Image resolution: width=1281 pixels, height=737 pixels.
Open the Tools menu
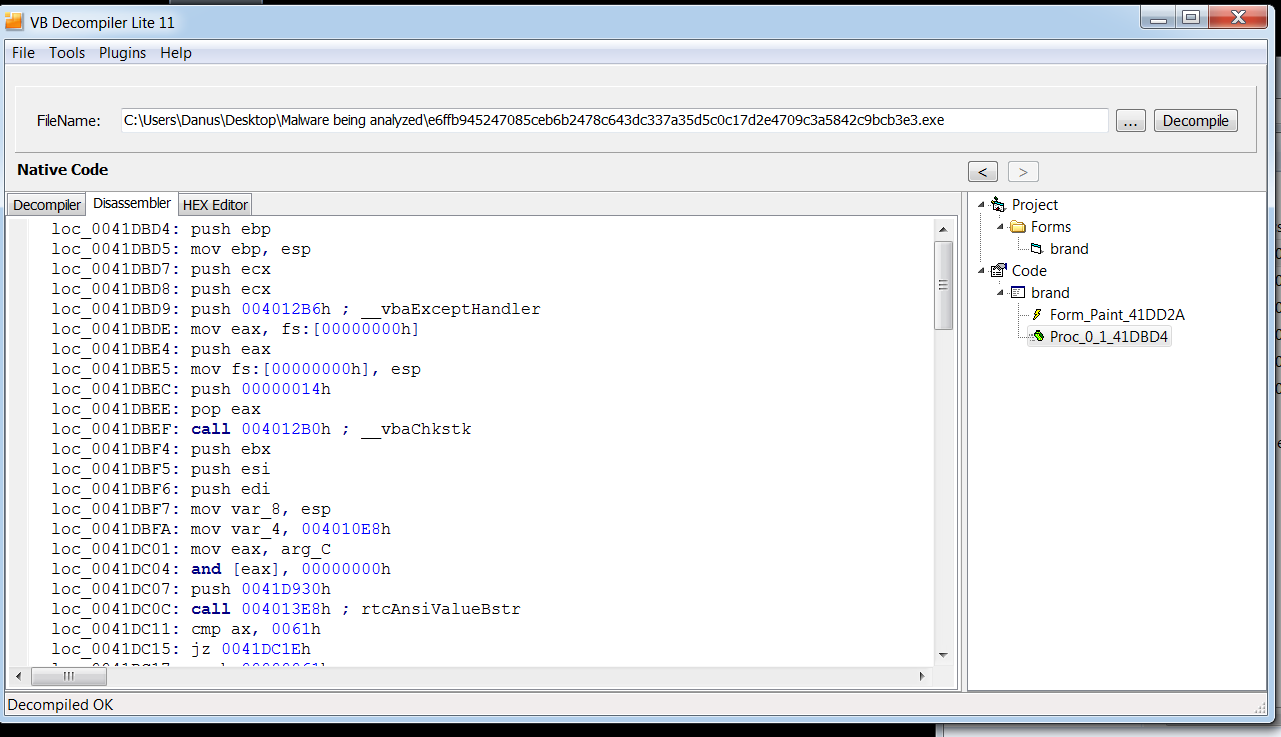click(67, 53)
